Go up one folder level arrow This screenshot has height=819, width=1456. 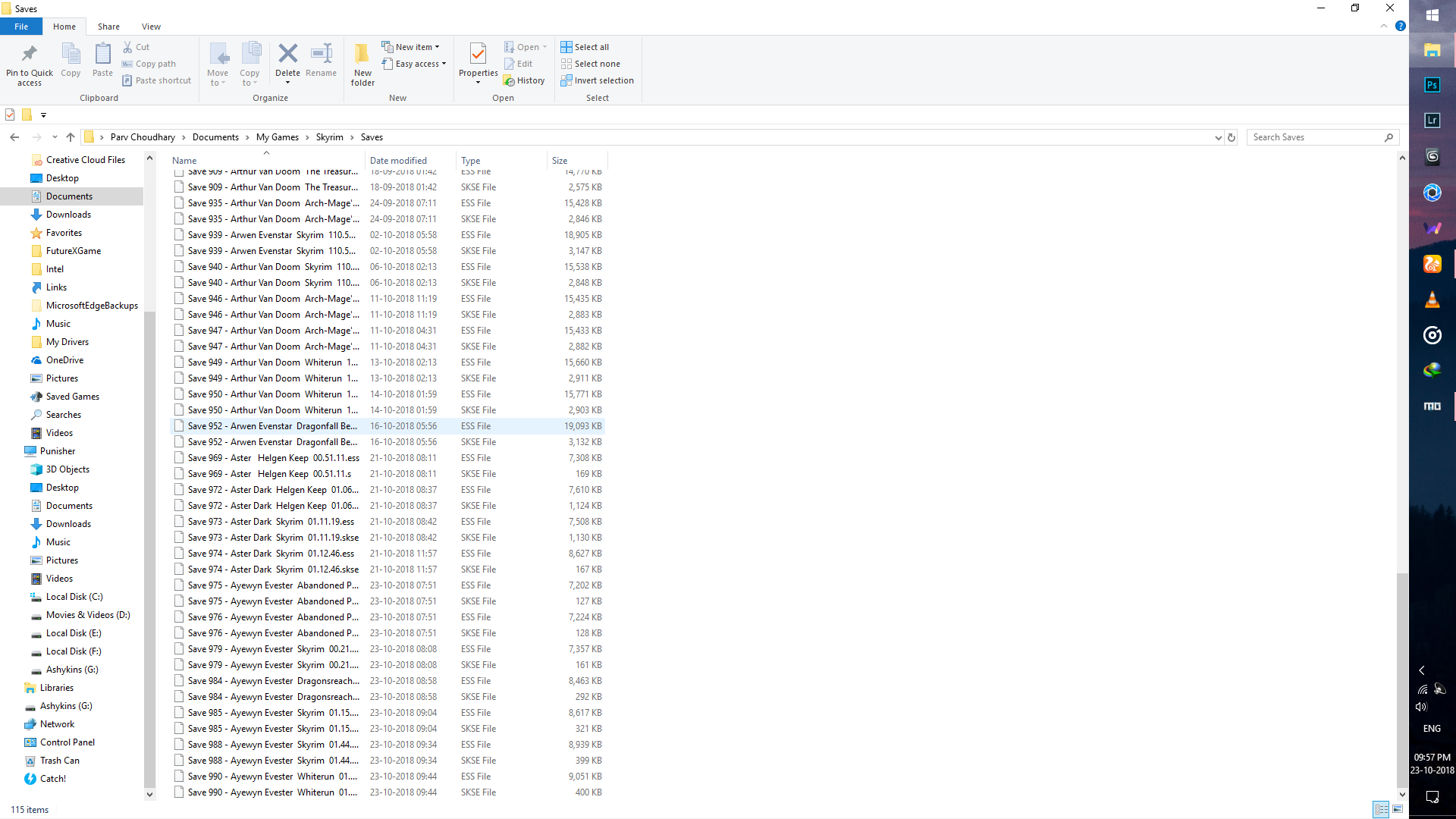point(71,137)
